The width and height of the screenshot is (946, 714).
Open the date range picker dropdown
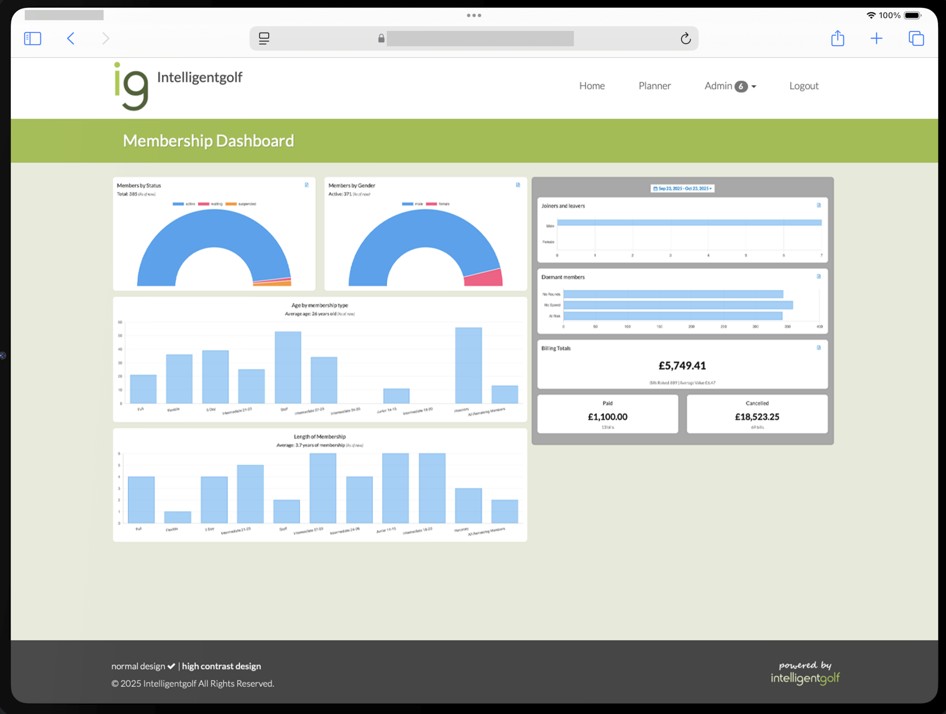[682, 188]
